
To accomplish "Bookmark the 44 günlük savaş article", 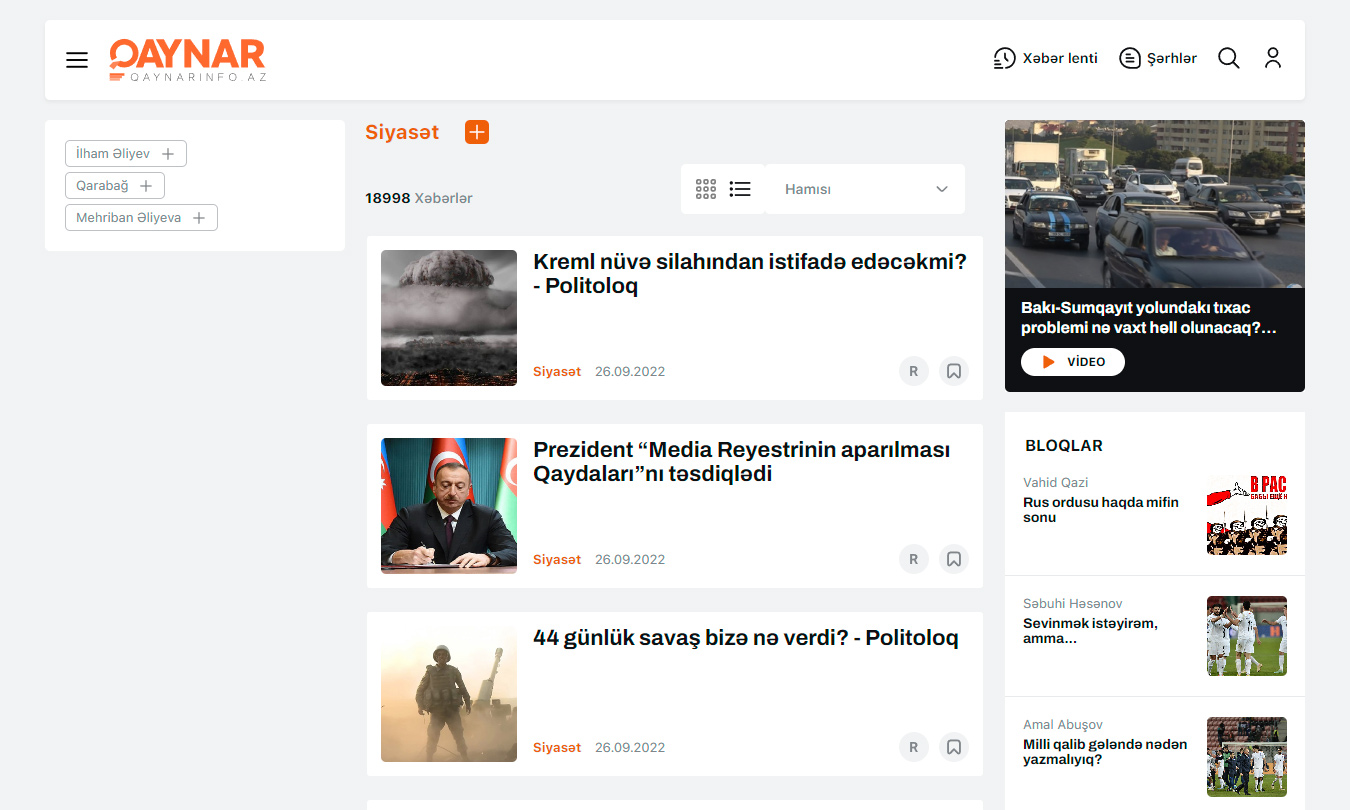I will (x=954, y=748).
